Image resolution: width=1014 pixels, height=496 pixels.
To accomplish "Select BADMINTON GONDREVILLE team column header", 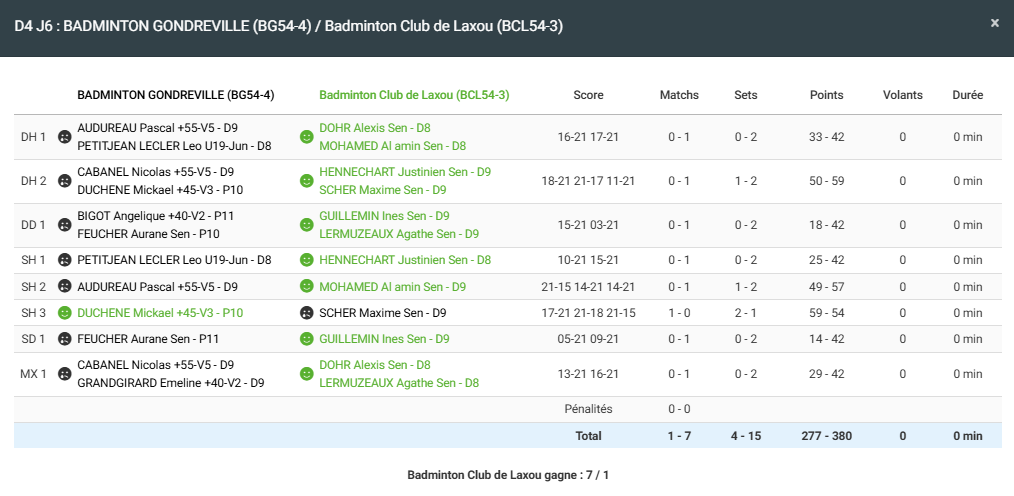I will click(x=175, y=95).
